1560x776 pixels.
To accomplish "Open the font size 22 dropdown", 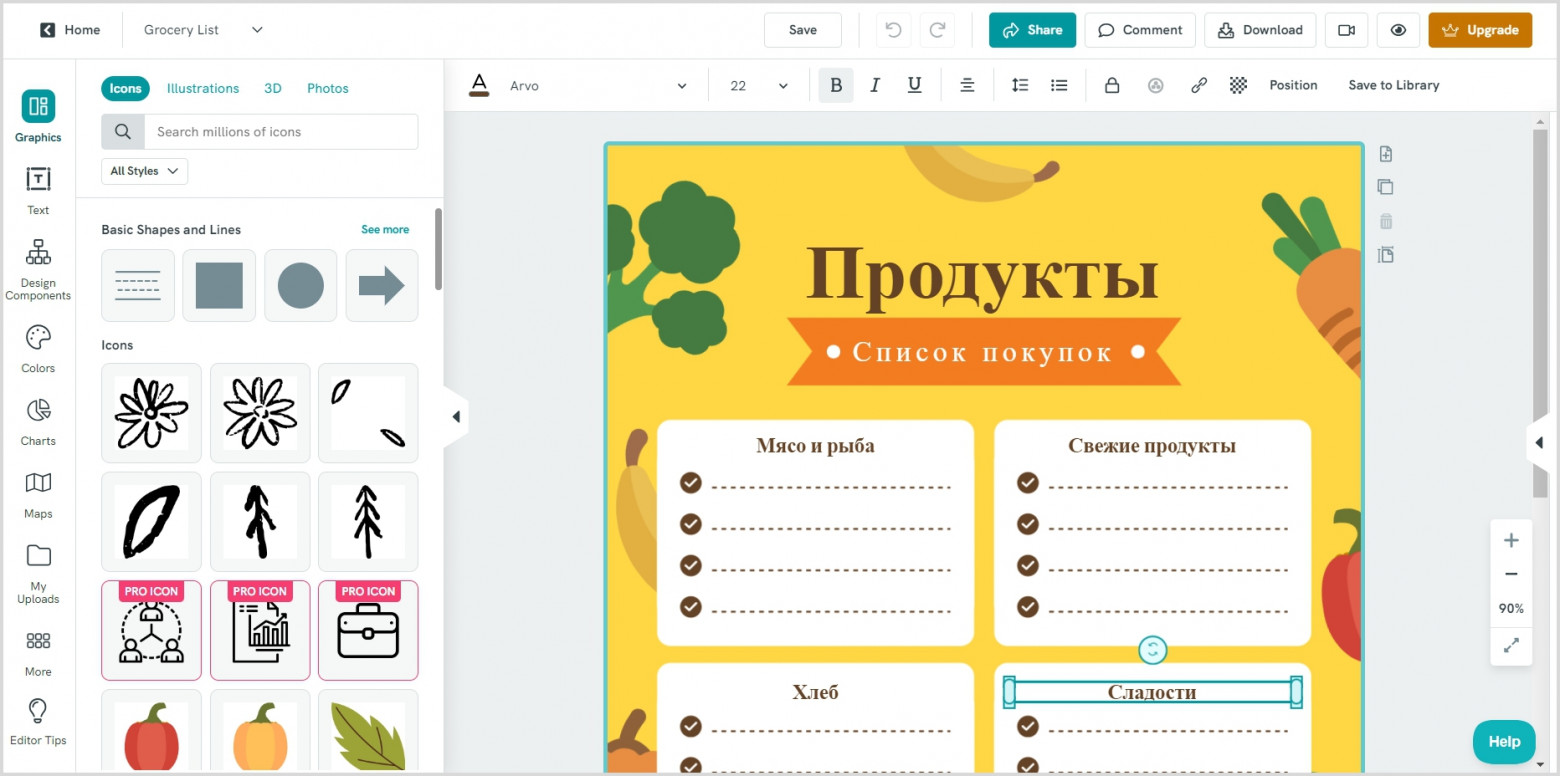I will [759, 86].
